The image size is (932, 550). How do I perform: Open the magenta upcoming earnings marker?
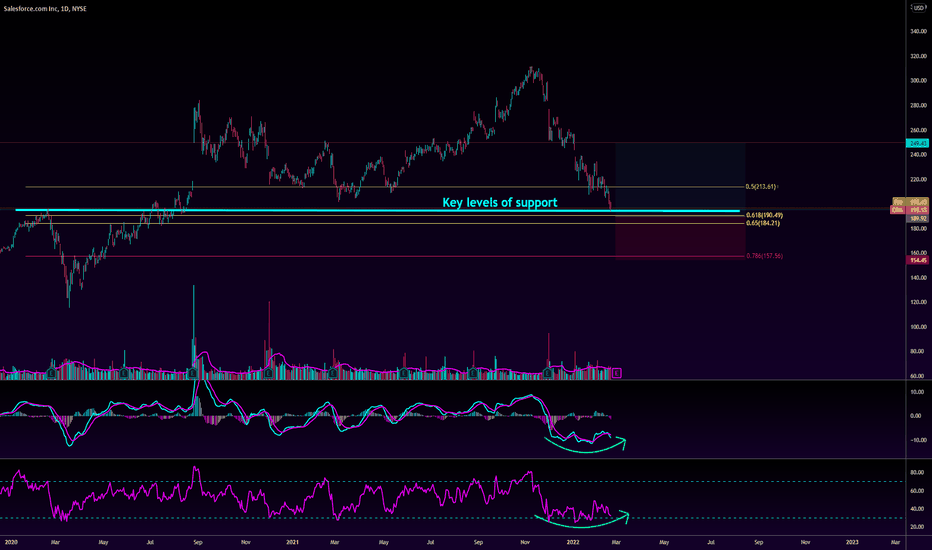pos(616,373)
